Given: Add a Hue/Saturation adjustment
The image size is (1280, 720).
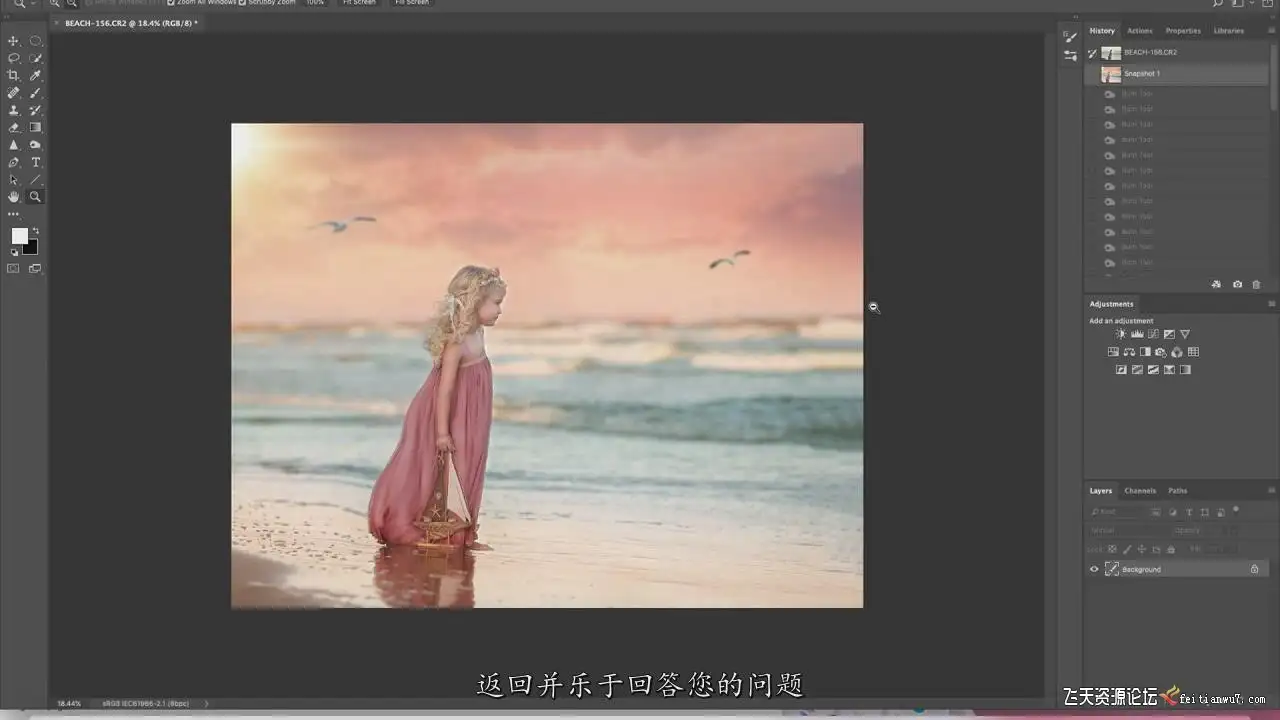Looking at the screenshot, I should (x=1113, y=352).
